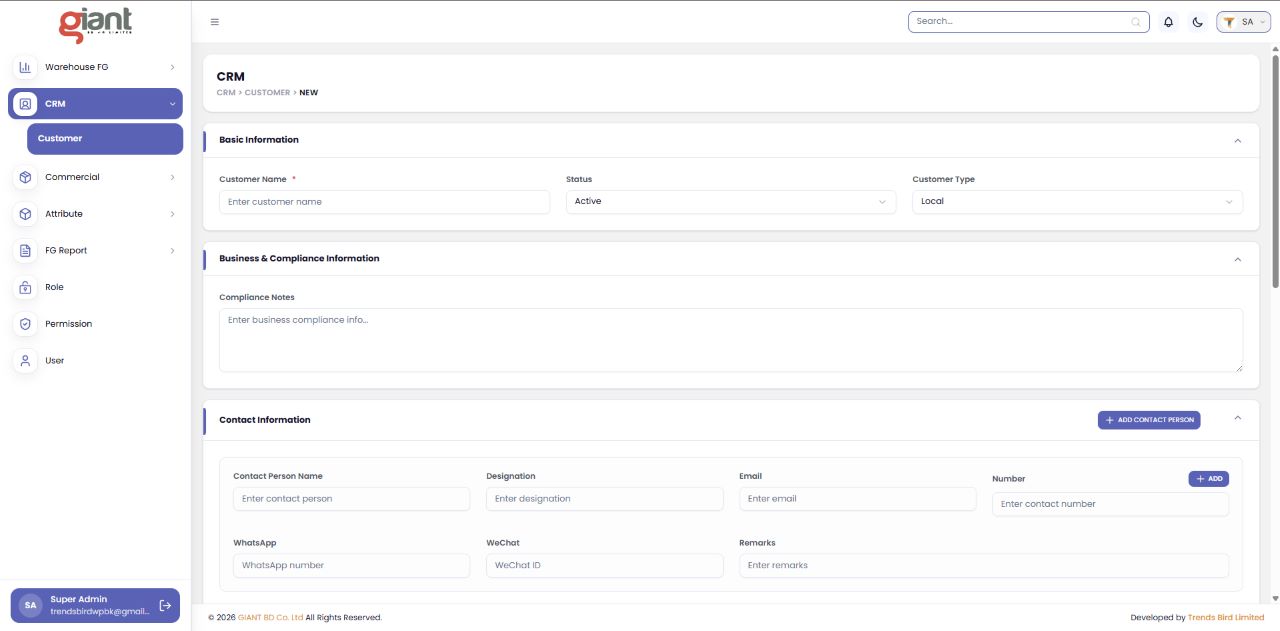This screenshot has height=631, width=1280.
Task: Focus the Contact Person Name field
Action: (x=351, y=499)
